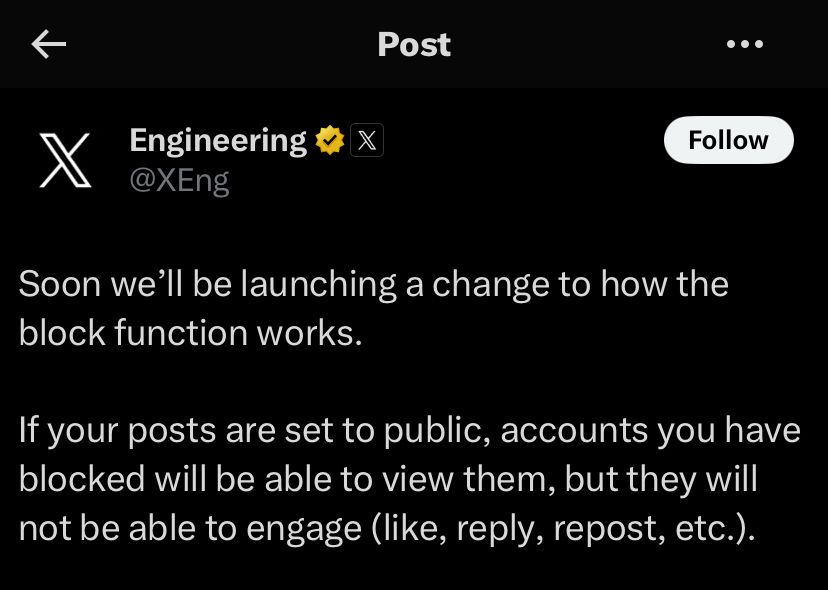The height and width of the screenshot is (590, 828).
Task: Open the Engineering display name
Action: [x=218, y=140]
